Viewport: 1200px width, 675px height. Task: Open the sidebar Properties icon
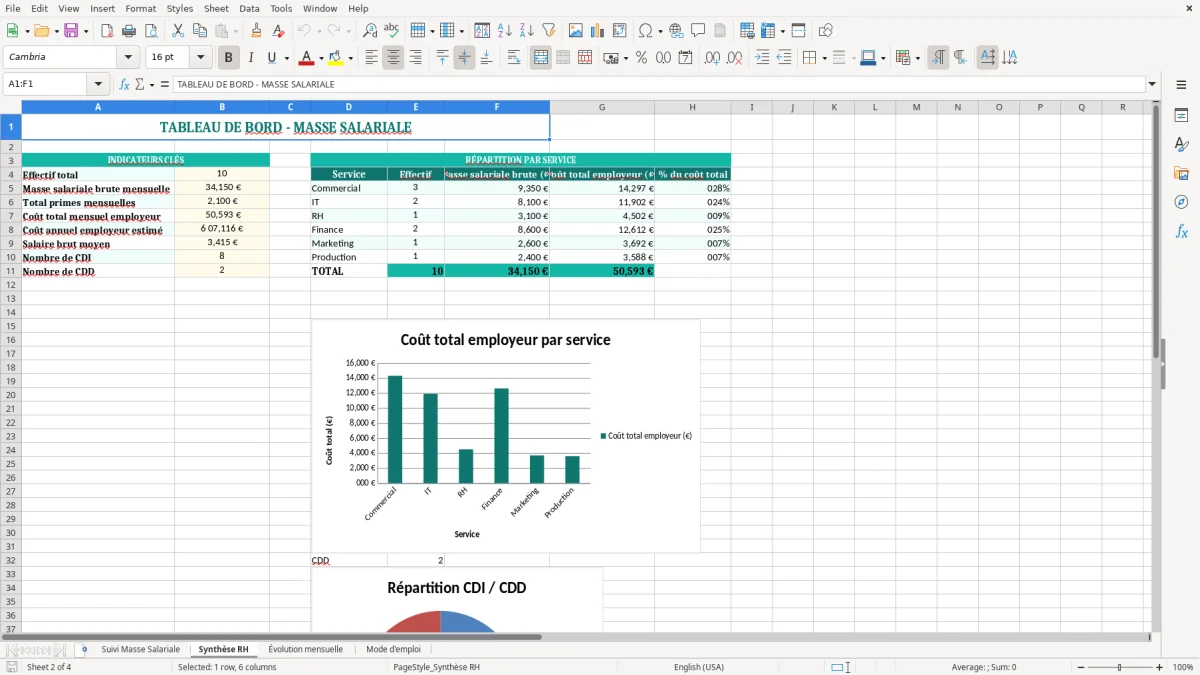click(x=1181, y=115)
